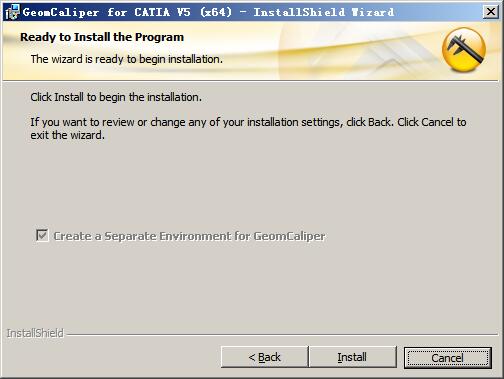Start installation with the Install button
Image resolution: width=504 pixels, height=379 pixels.
point(352,357)
